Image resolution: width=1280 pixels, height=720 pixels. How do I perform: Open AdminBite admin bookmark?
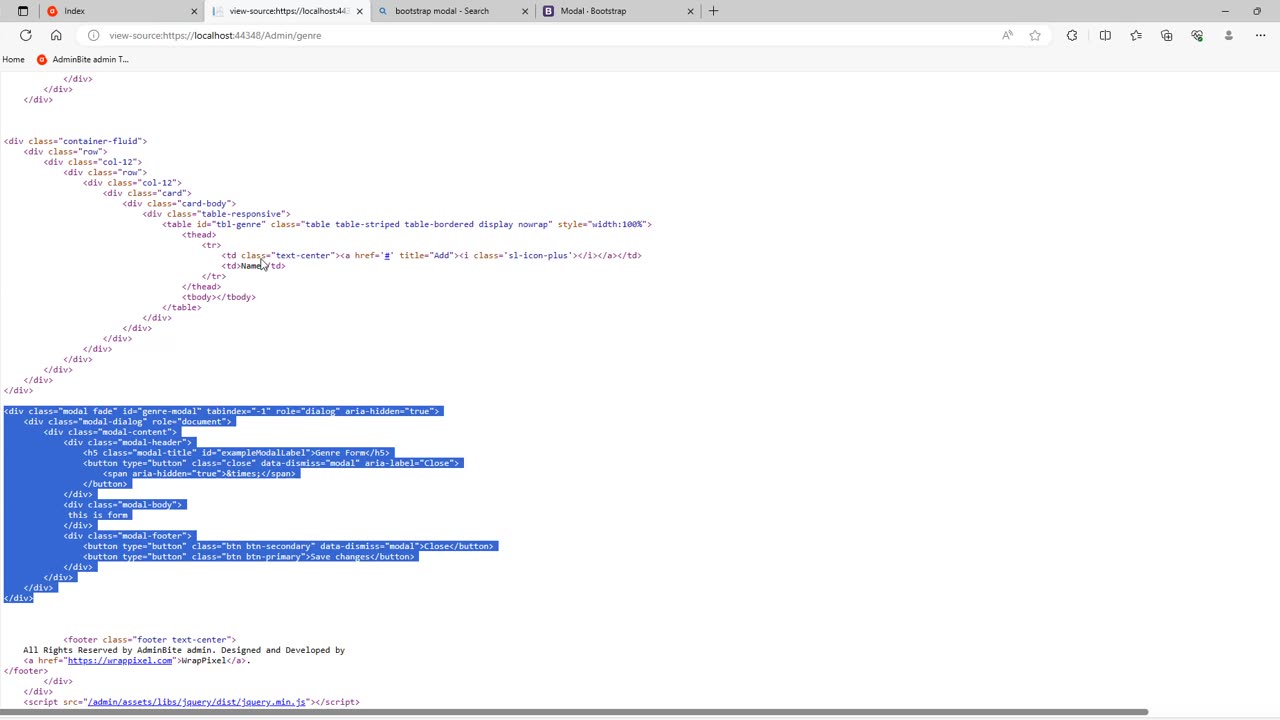83,59
